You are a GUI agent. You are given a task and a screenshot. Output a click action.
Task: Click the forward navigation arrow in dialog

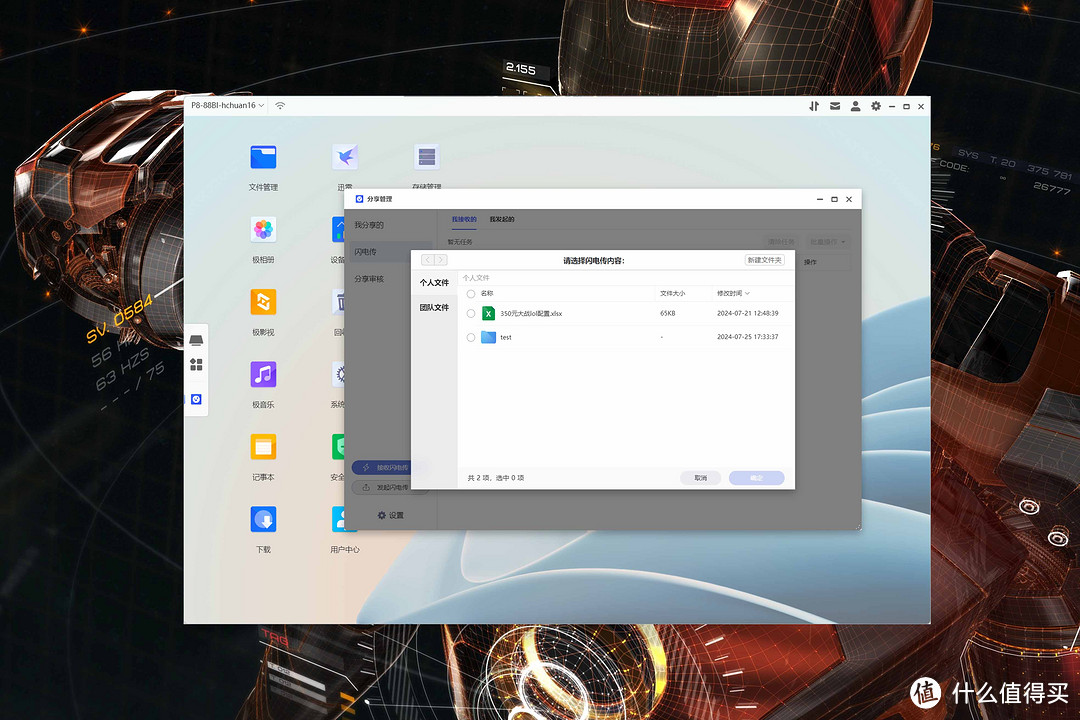pyautogui.click(x=441, y=260)
